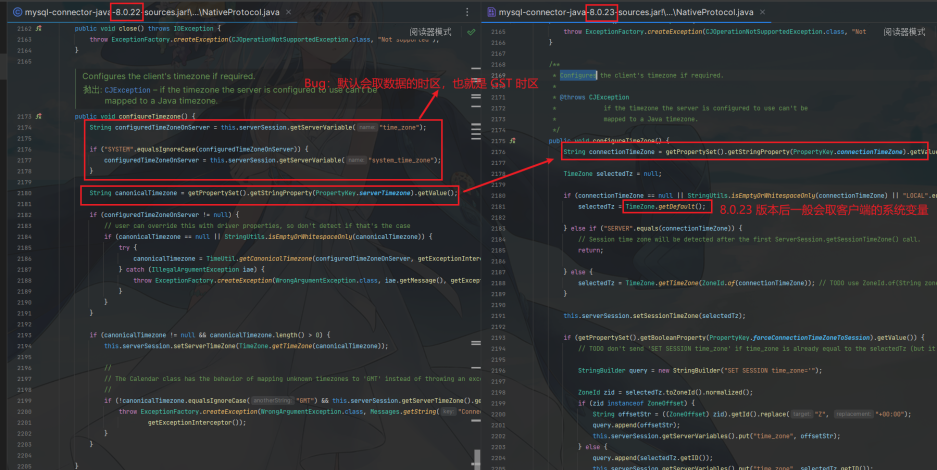Click line number 2183 in the left gutter
This screenshot has width=937, height=470.
25,226
